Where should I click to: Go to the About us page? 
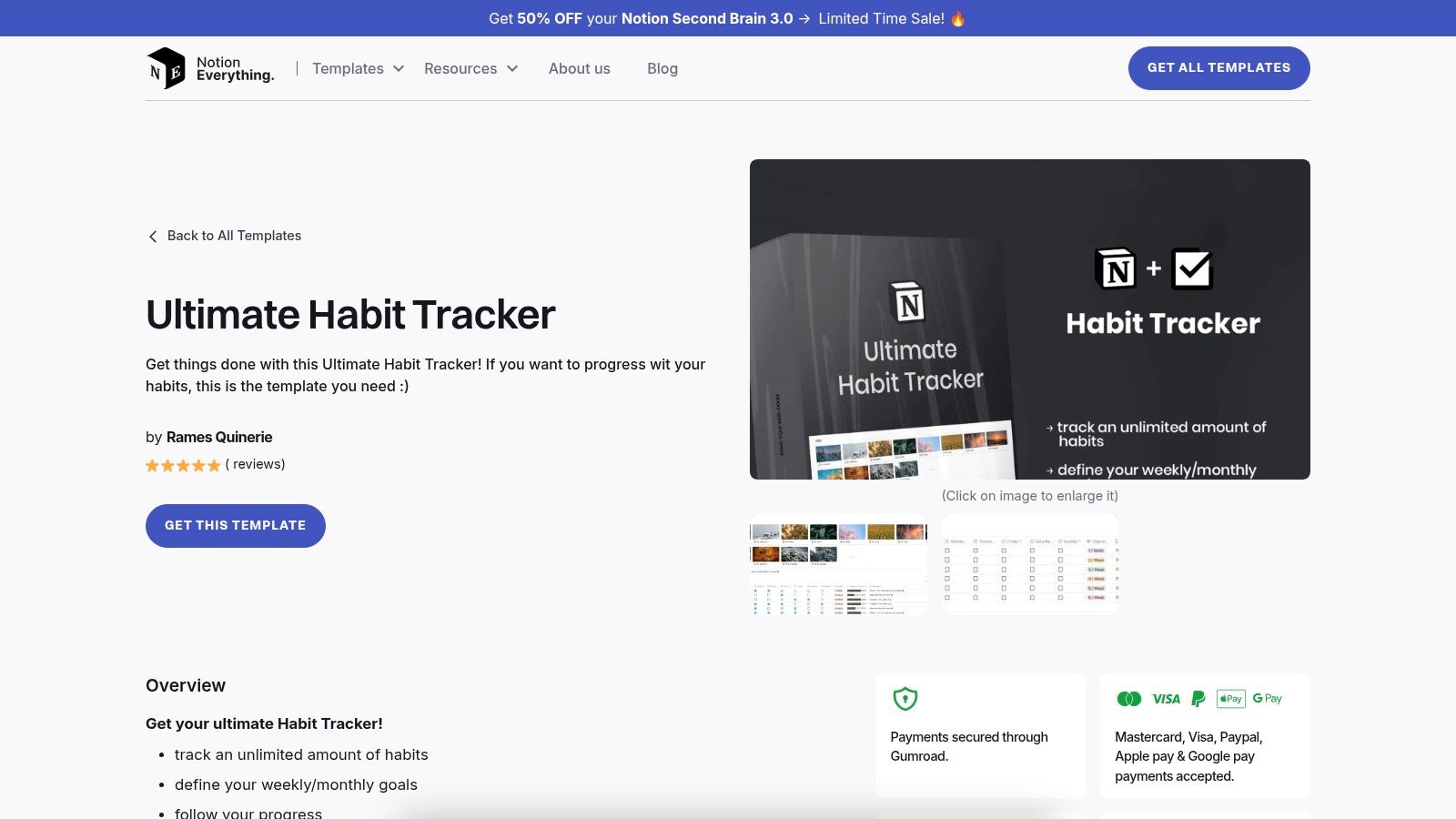[580, 68]
